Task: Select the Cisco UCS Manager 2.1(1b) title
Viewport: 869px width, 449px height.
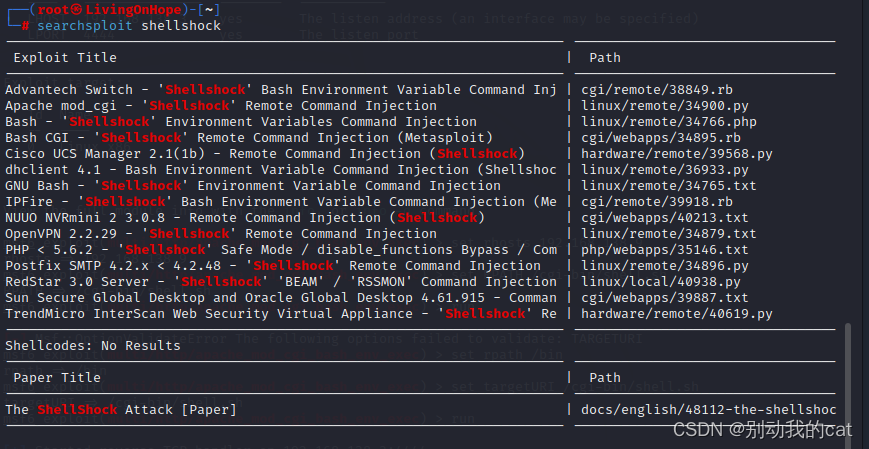Action: [265, 154]
